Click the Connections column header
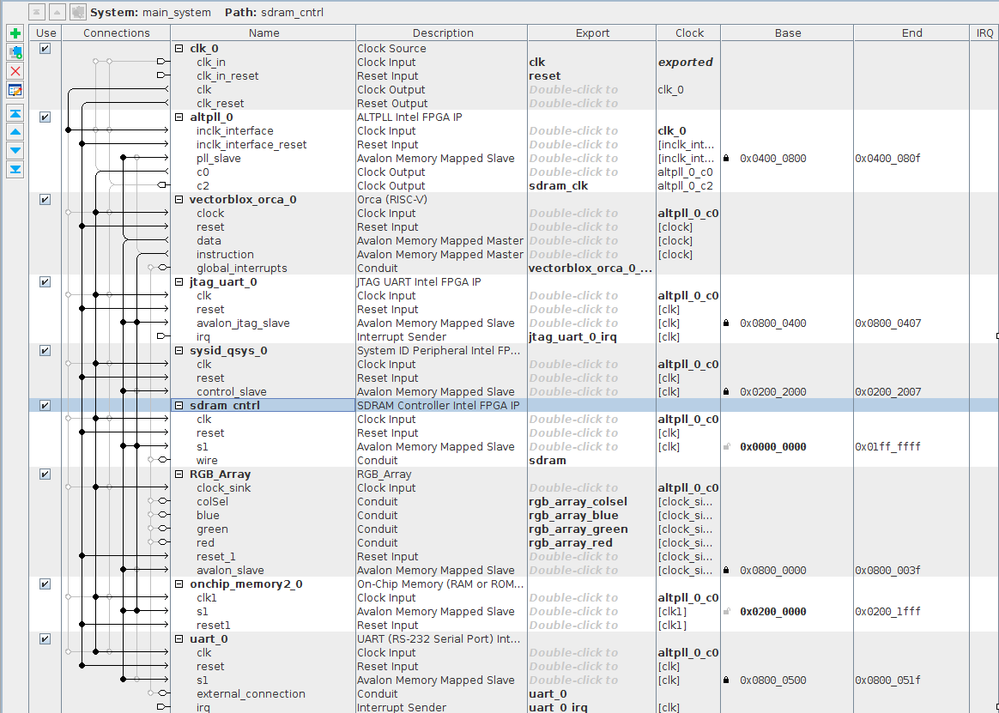This screenshot has width=999, height=713. pyautogui.click(x=117, y=33)
